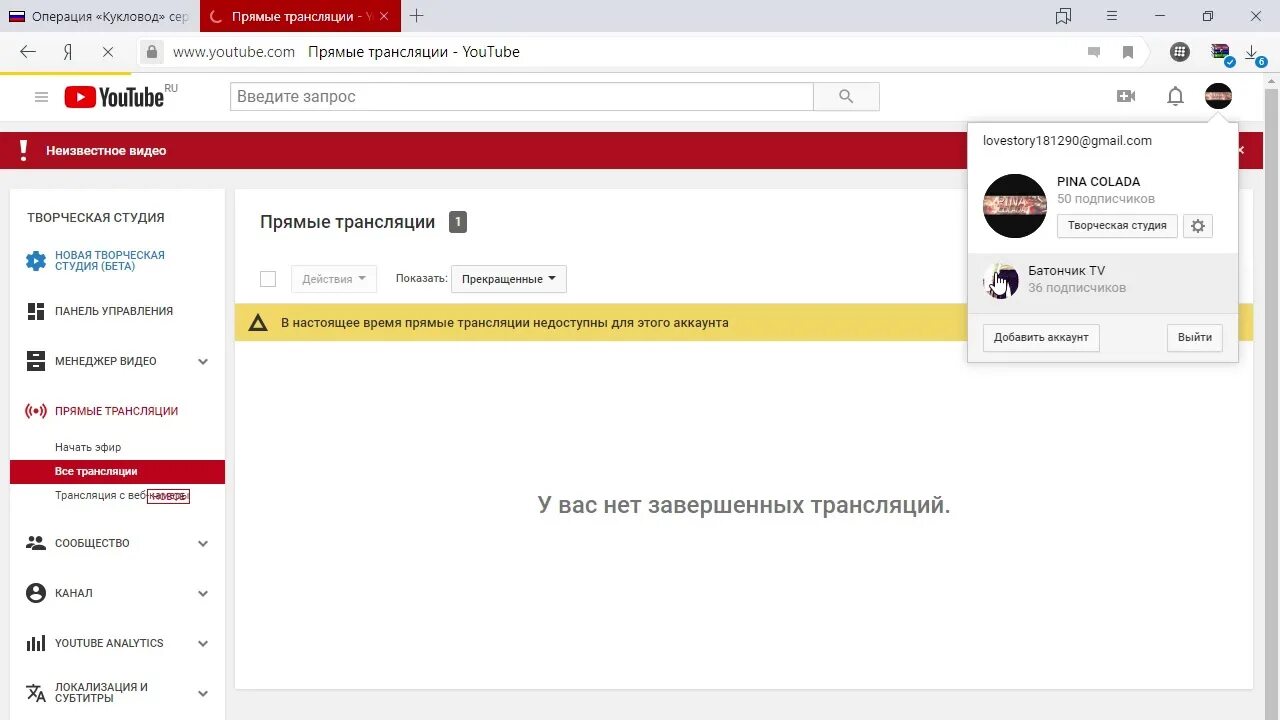The image size is (1280, 720).
Task: Open the notifications bell
Action: point(1176,96)
